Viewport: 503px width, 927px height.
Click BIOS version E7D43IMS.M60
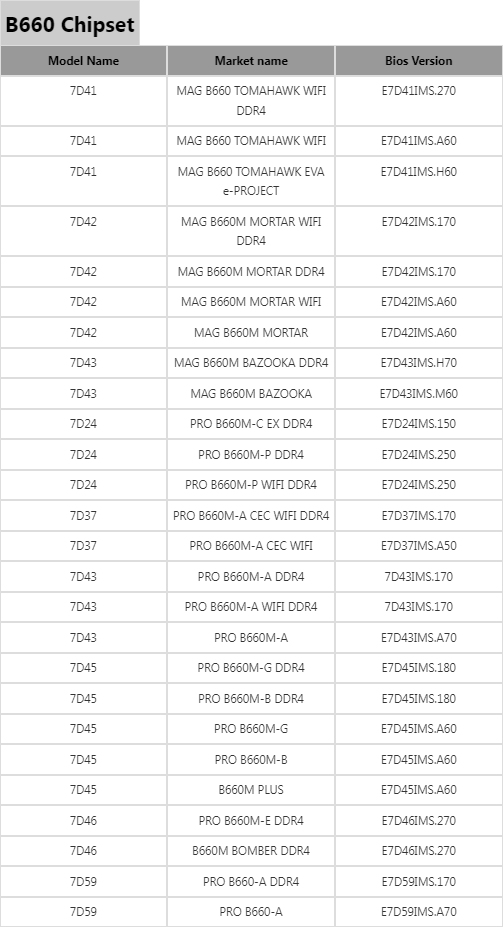(418, 394)
